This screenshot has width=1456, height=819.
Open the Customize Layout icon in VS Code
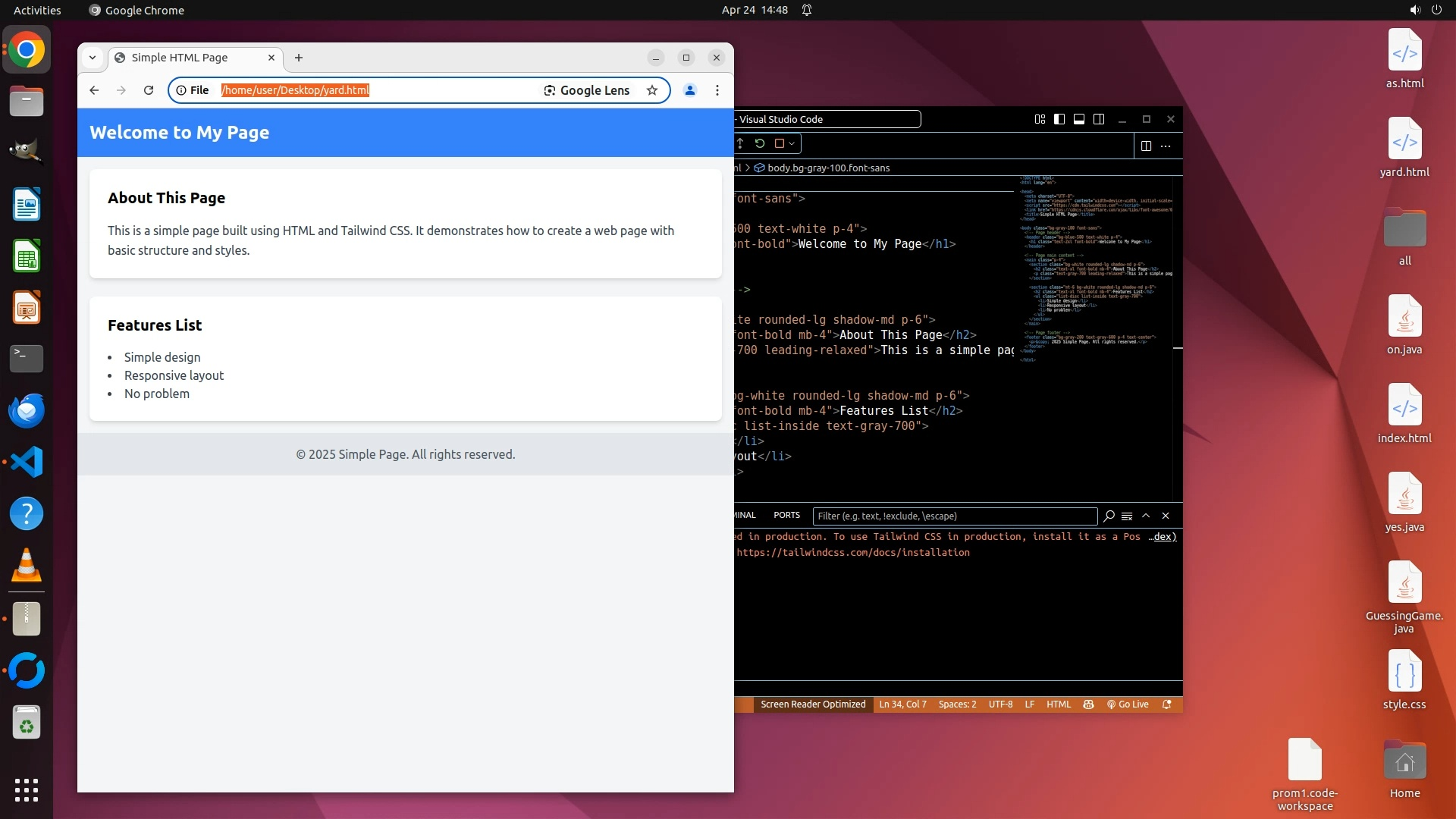point(1040,119)
